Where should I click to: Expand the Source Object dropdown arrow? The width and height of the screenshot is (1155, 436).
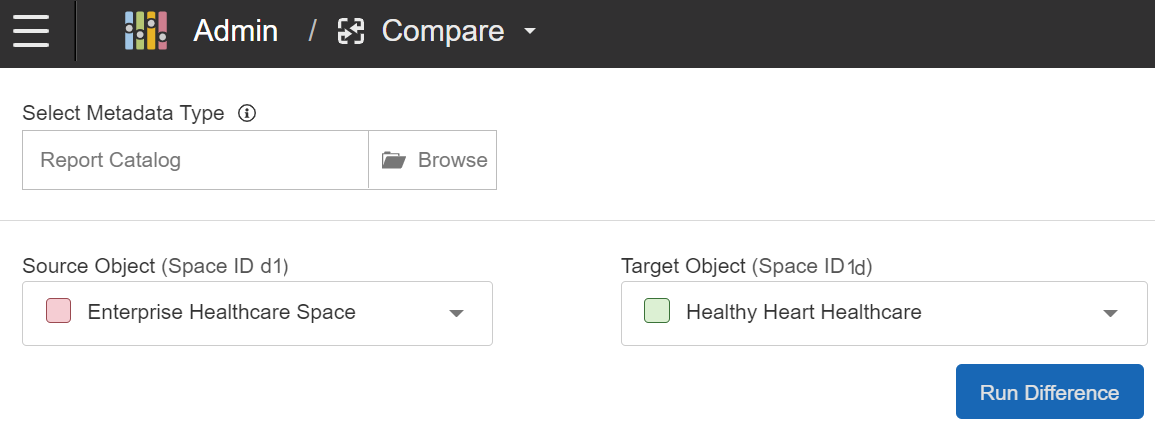pos(456,313)
